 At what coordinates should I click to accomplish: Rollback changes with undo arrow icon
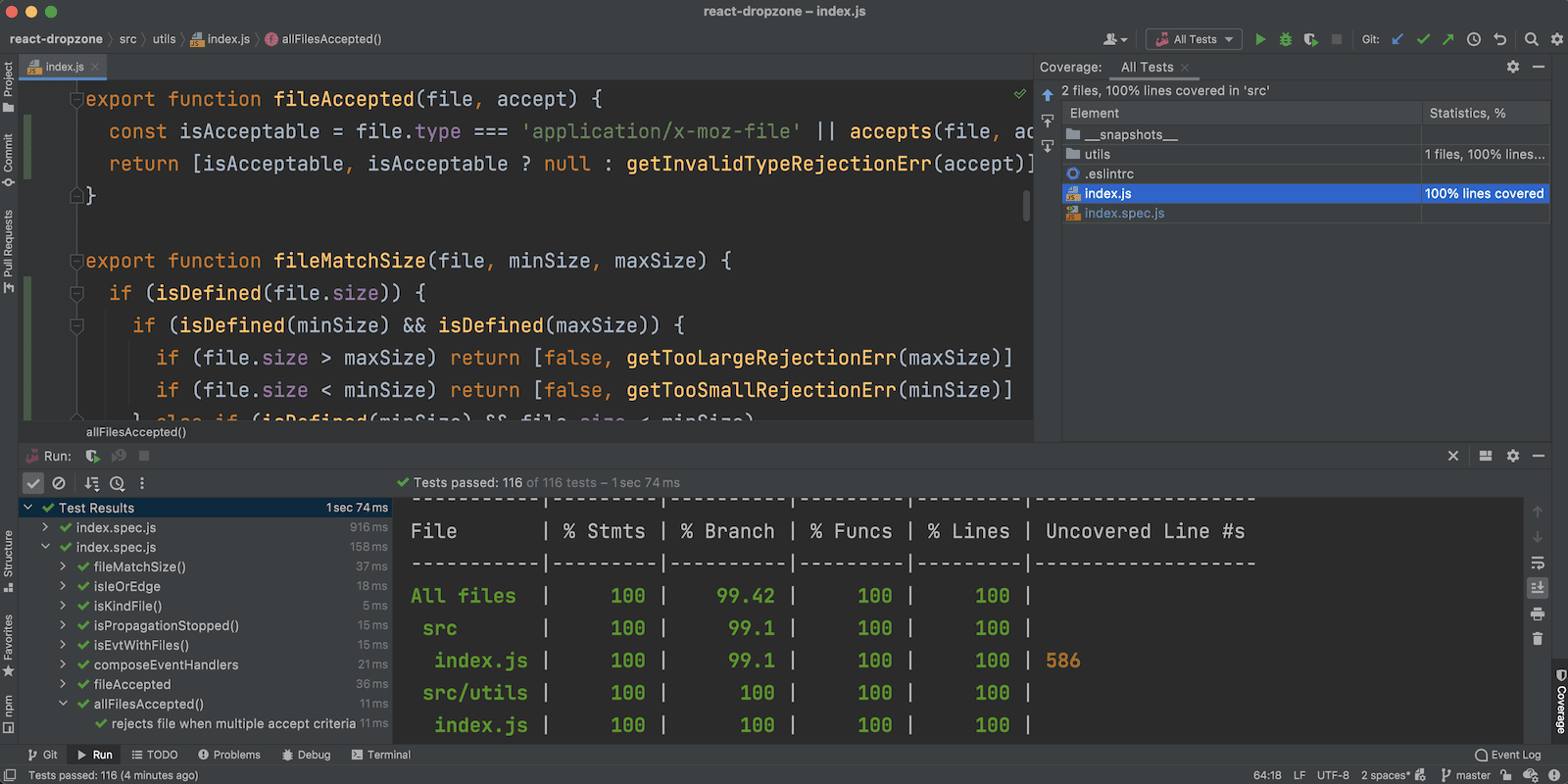coord(1499,39)
